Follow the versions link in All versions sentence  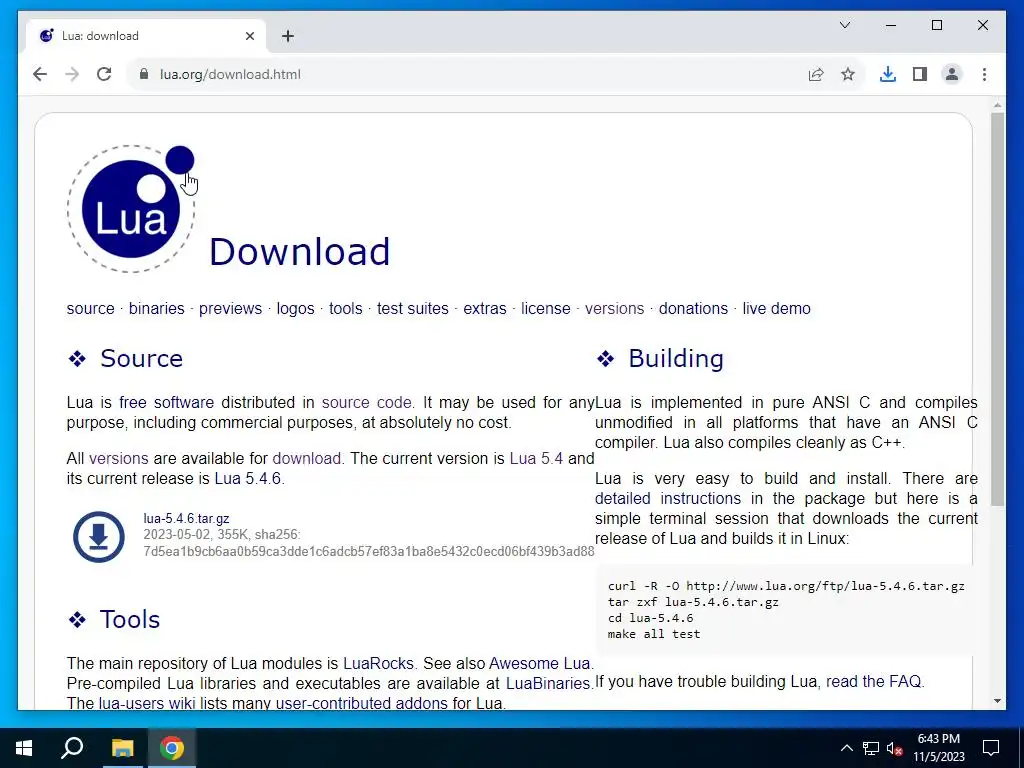pos(119,458)
